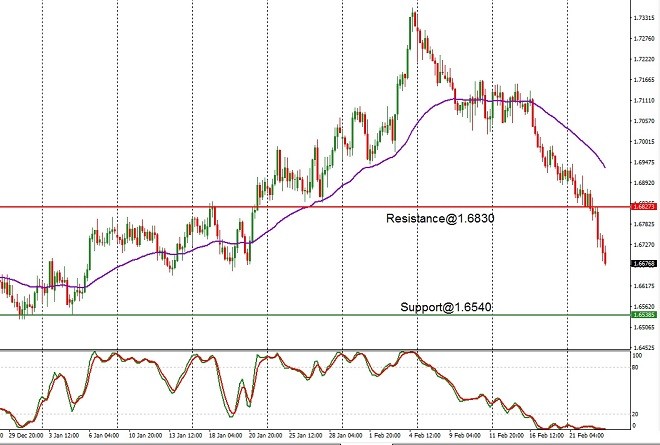Click the 1.67270 price axis label

[x=644, y=245]
